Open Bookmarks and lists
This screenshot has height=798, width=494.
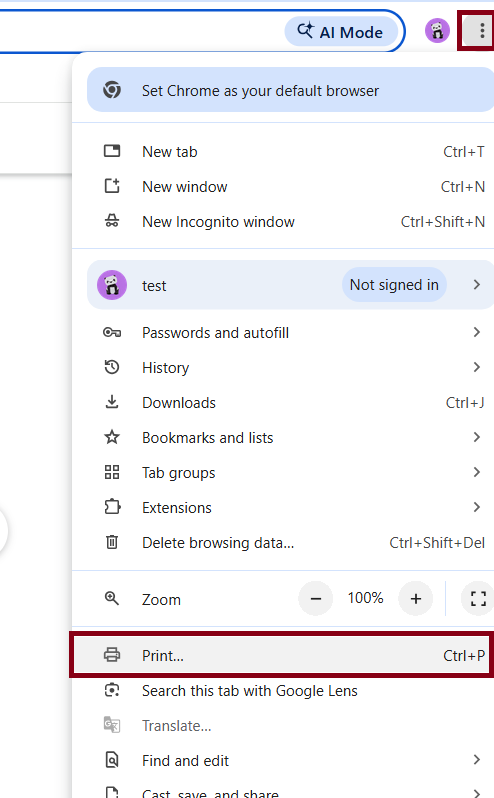click(283, 438)
